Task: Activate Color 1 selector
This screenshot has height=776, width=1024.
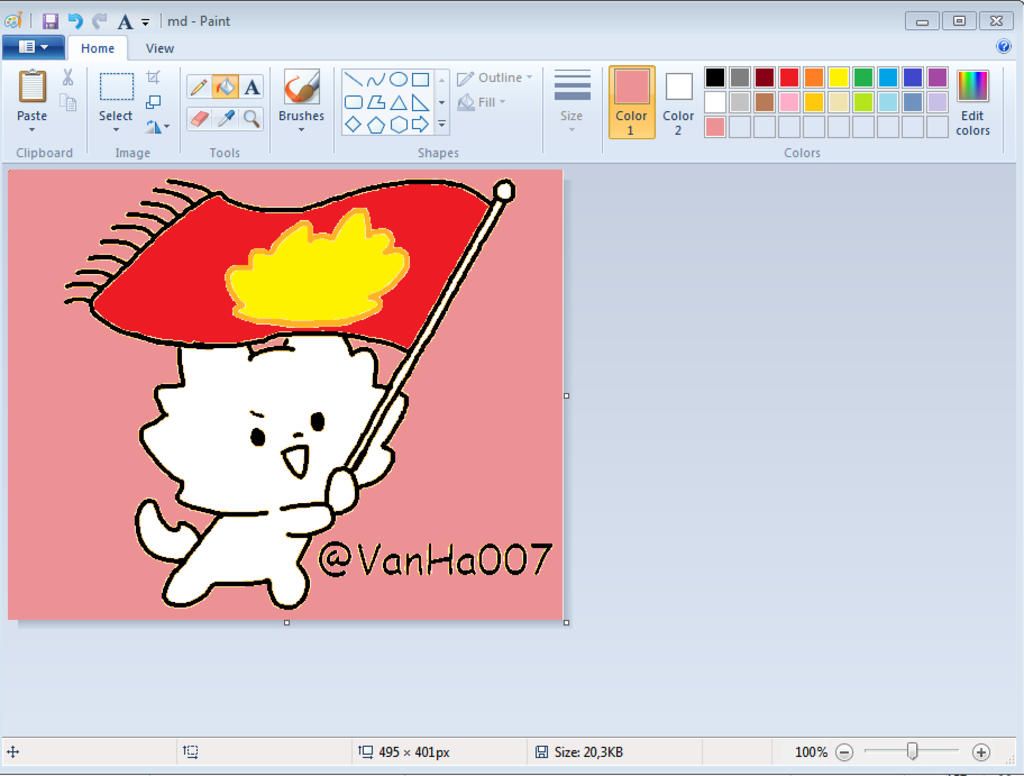Action: tap(632, 102)
